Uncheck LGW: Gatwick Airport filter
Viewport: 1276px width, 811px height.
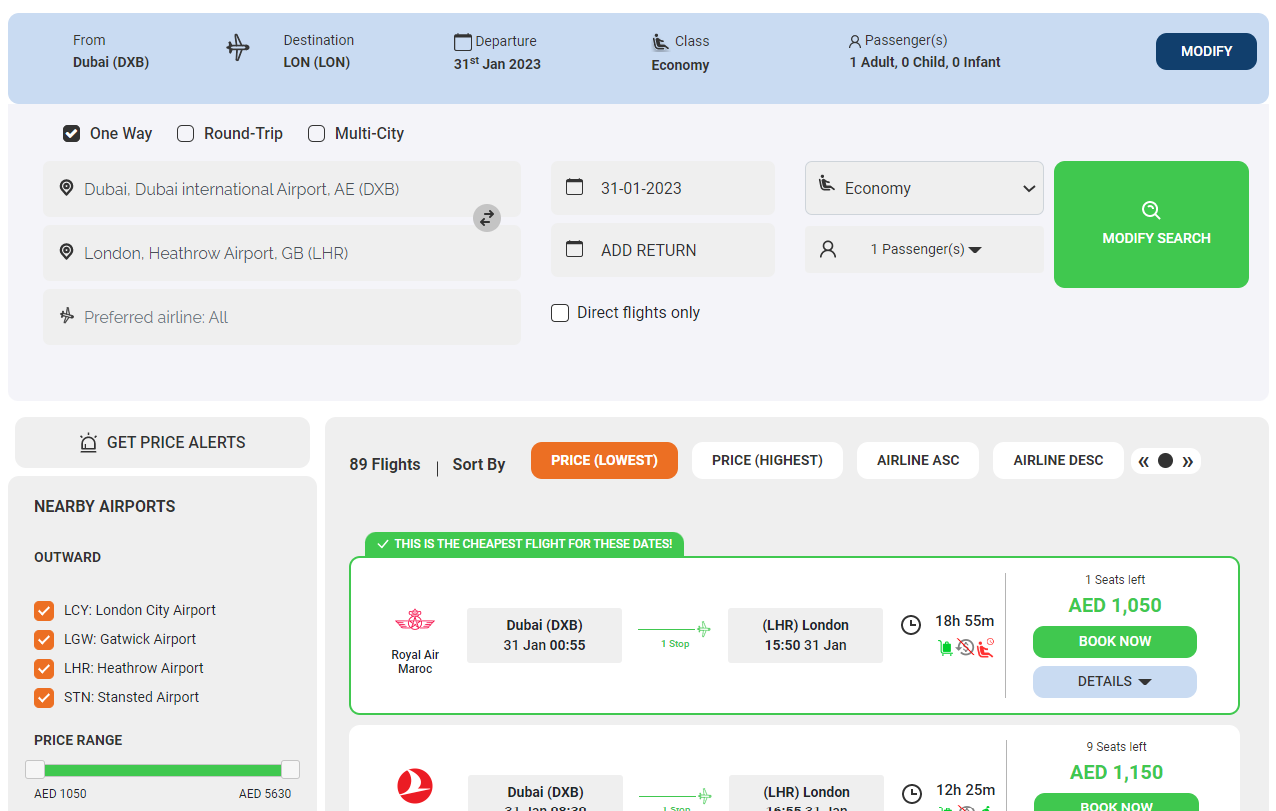coord(44,640)
